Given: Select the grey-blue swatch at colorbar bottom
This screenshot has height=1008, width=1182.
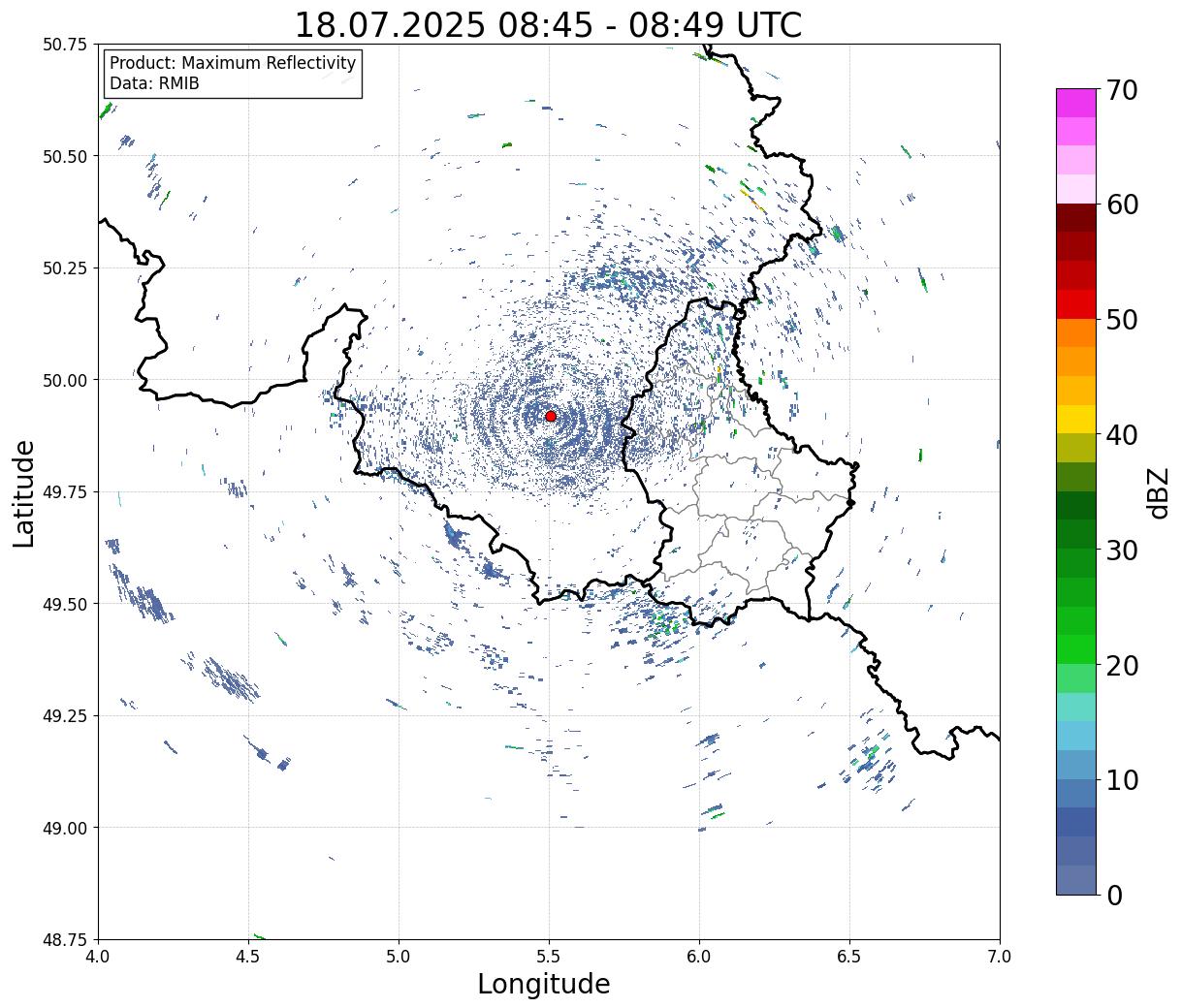Looking at the screenshot, I should tap(1076, 879).
